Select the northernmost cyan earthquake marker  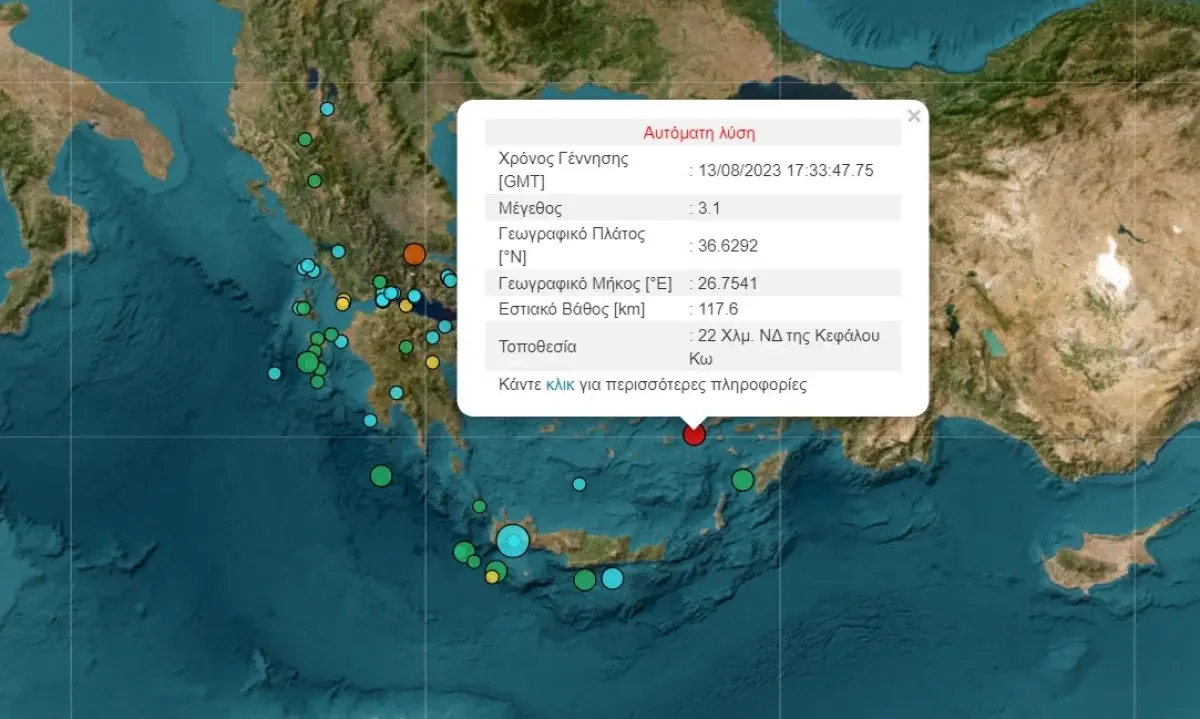click(x=327, y=109)
